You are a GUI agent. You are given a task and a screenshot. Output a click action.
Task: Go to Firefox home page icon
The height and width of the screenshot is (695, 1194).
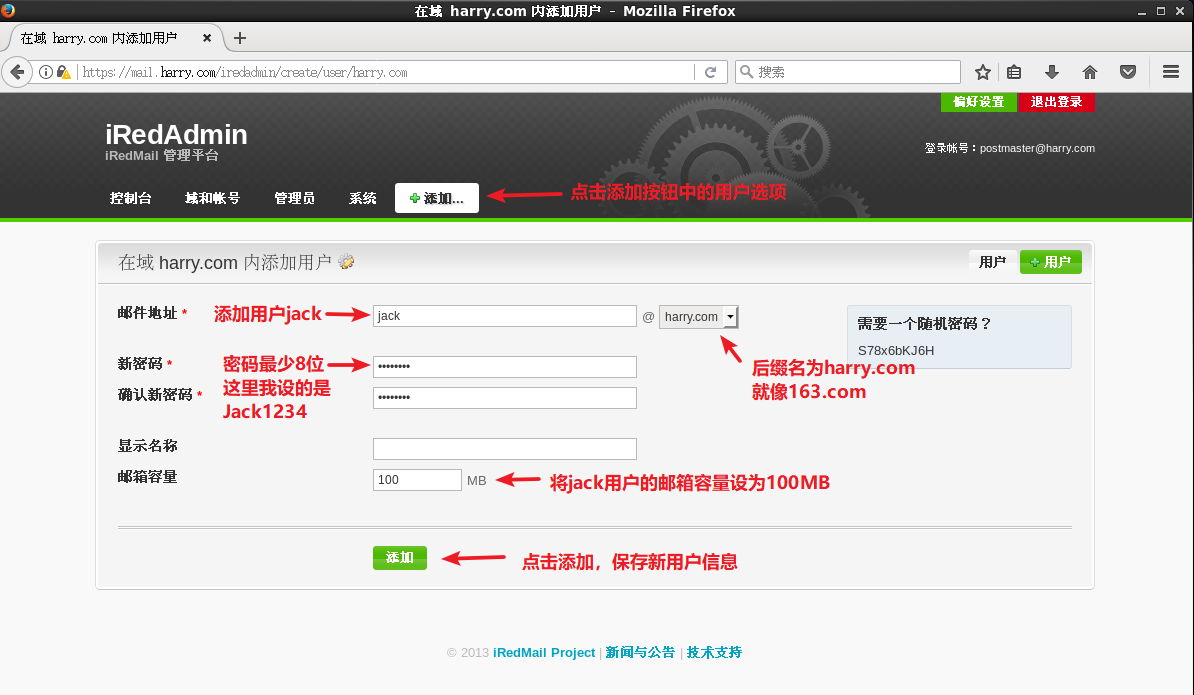point(1090,72)
